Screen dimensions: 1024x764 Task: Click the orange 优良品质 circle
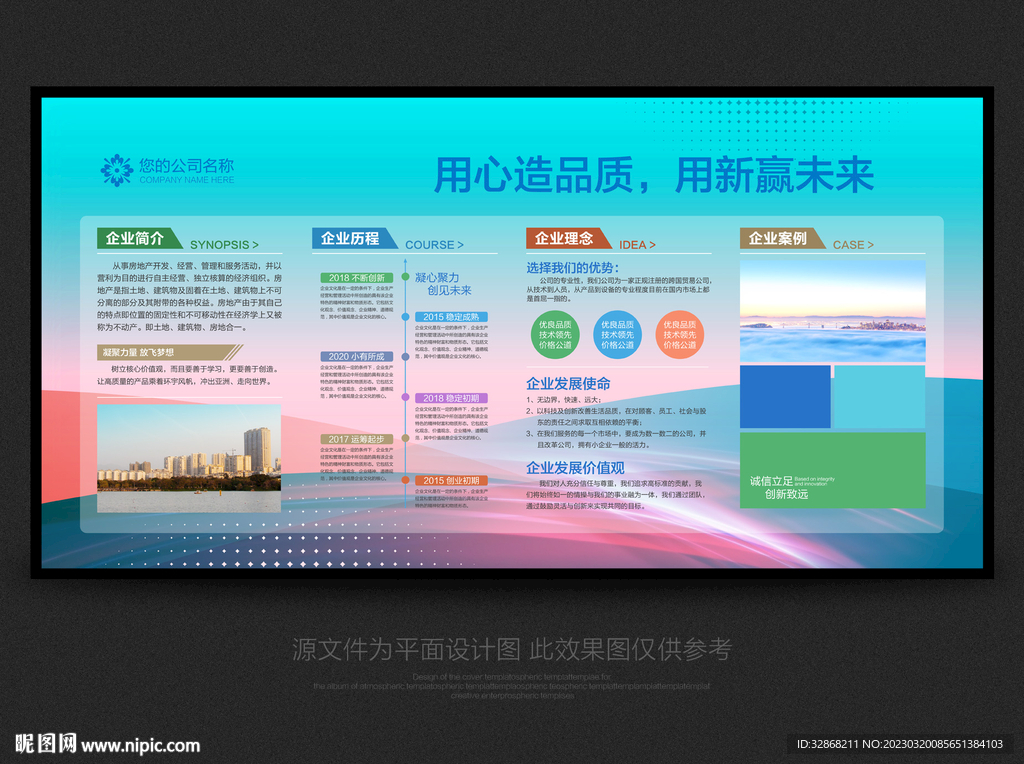[679, 335]
